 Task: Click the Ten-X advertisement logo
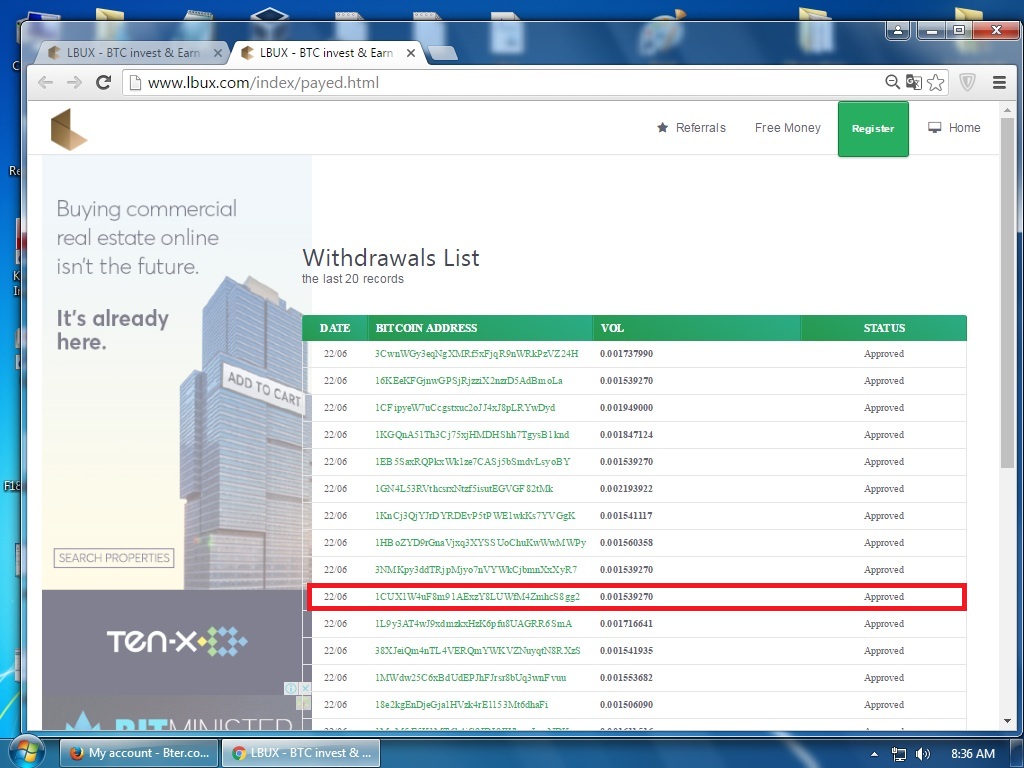(x=177, y=641)
